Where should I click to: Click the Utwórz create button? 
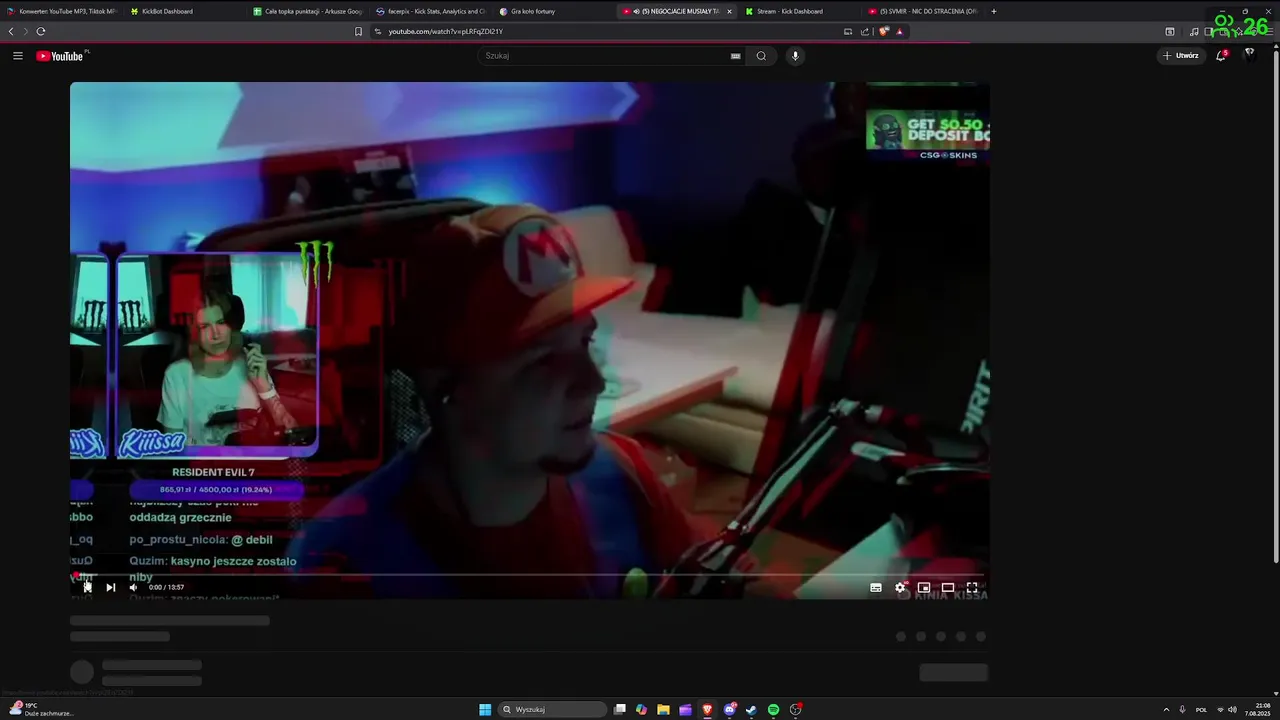tap(1181, 56)
